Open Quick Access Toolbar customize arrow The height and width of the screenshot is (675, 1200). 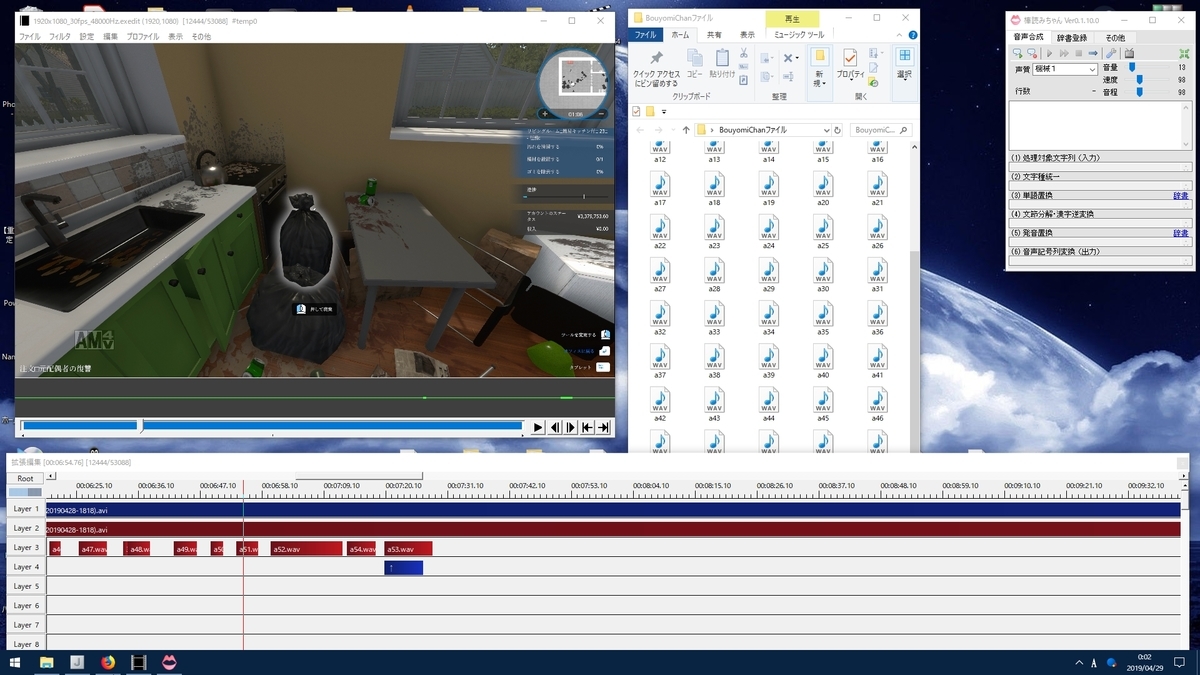[x=664, y=111]
